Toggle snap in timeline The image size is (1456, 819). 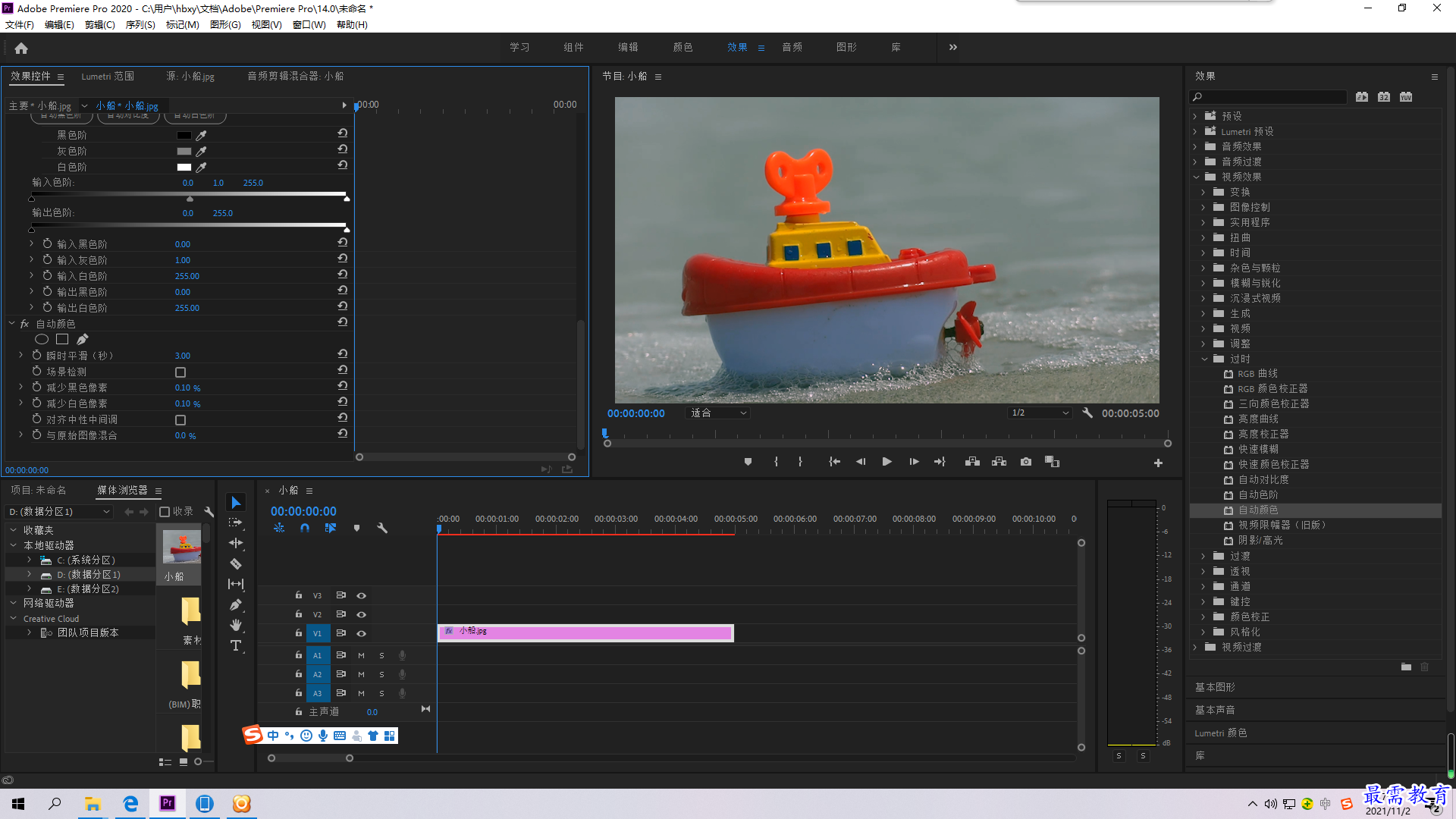pyautogui.click(x=304, y=528)
